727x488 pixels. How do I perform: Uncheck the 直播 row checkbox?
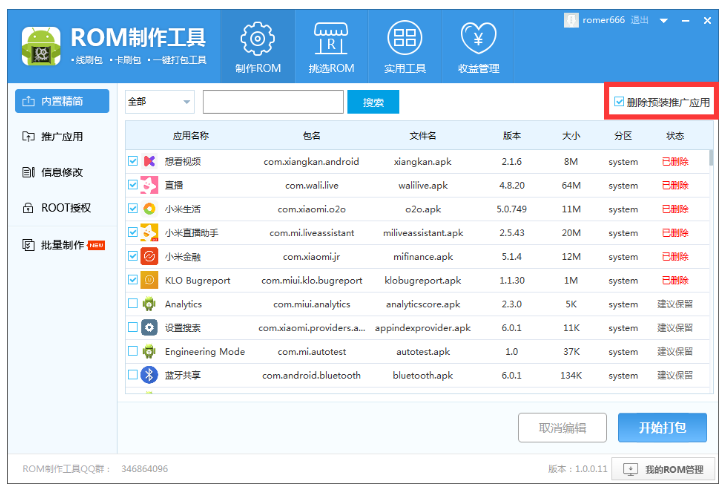click(x=133, y=184)
